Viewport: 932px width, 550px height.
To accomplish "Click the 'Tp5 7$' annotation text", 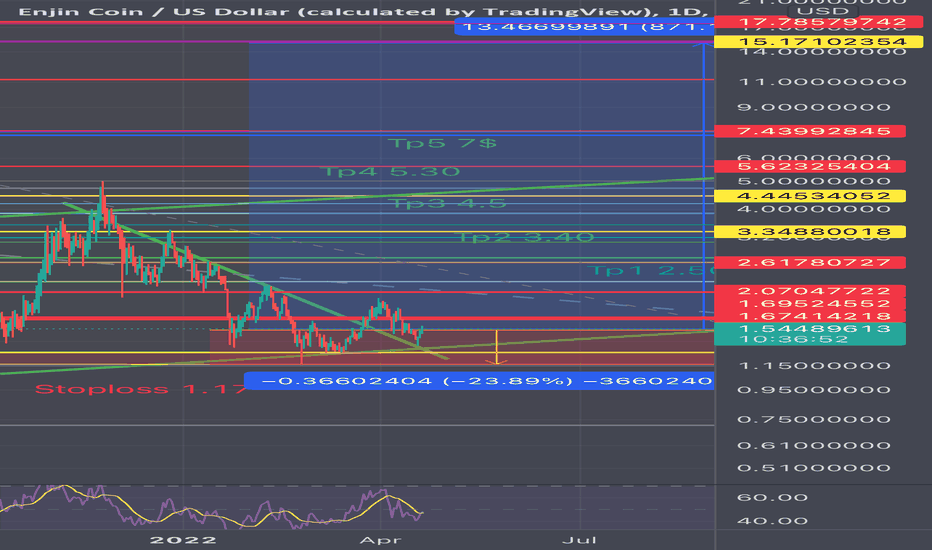I will [442, 143].
